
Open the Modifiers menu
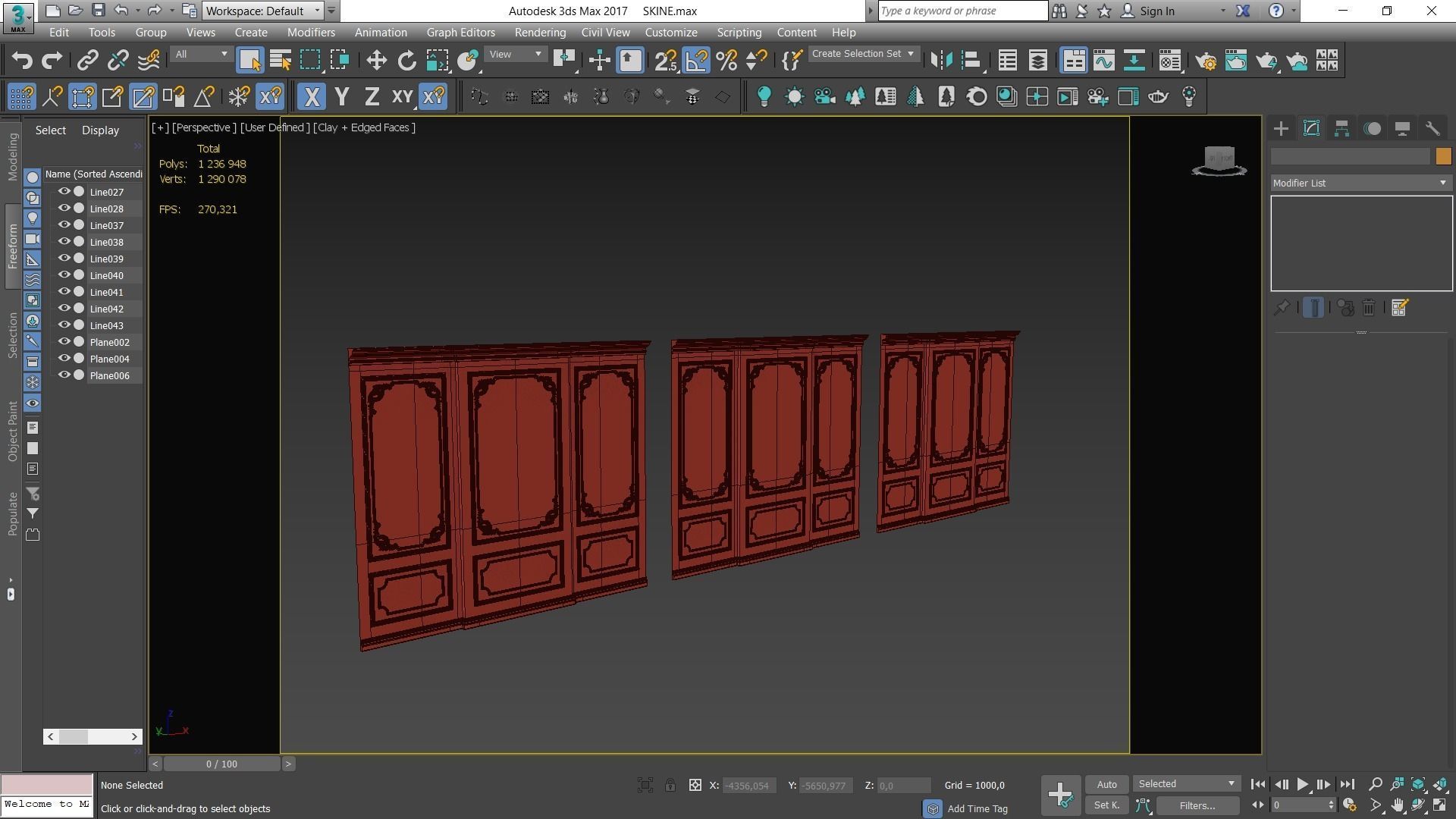click(x=311, y=33)
